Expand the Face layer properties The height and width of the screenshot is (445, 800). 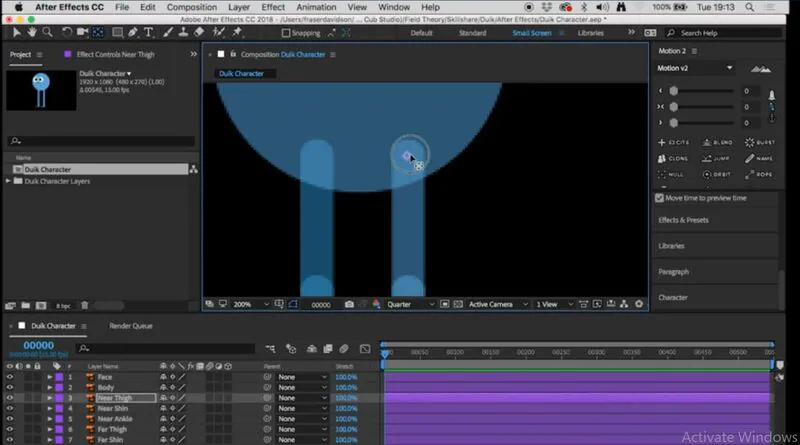pos(49,377)
